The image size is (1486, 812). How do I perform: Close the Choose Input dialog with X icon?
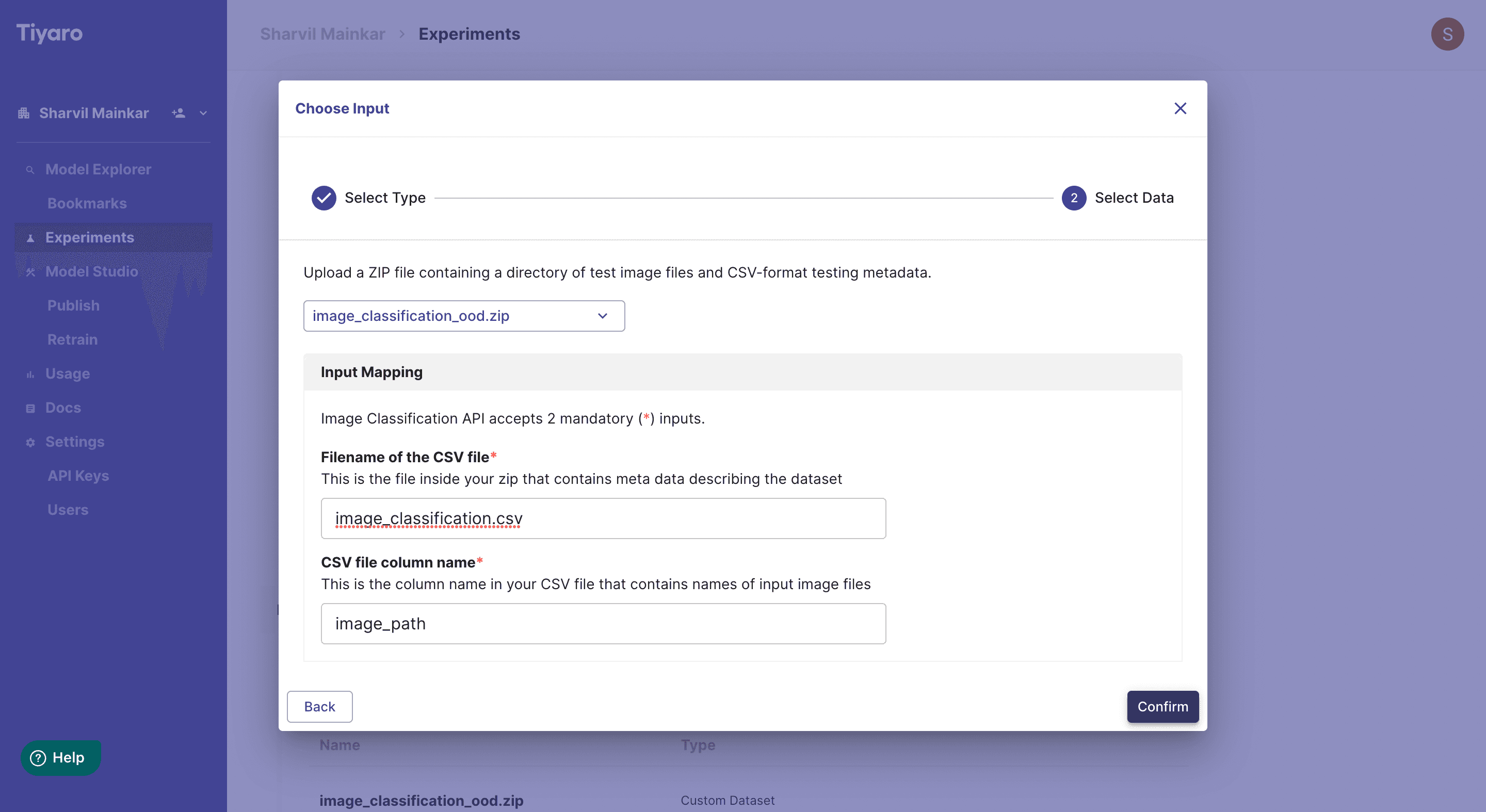pos(1180,108)
